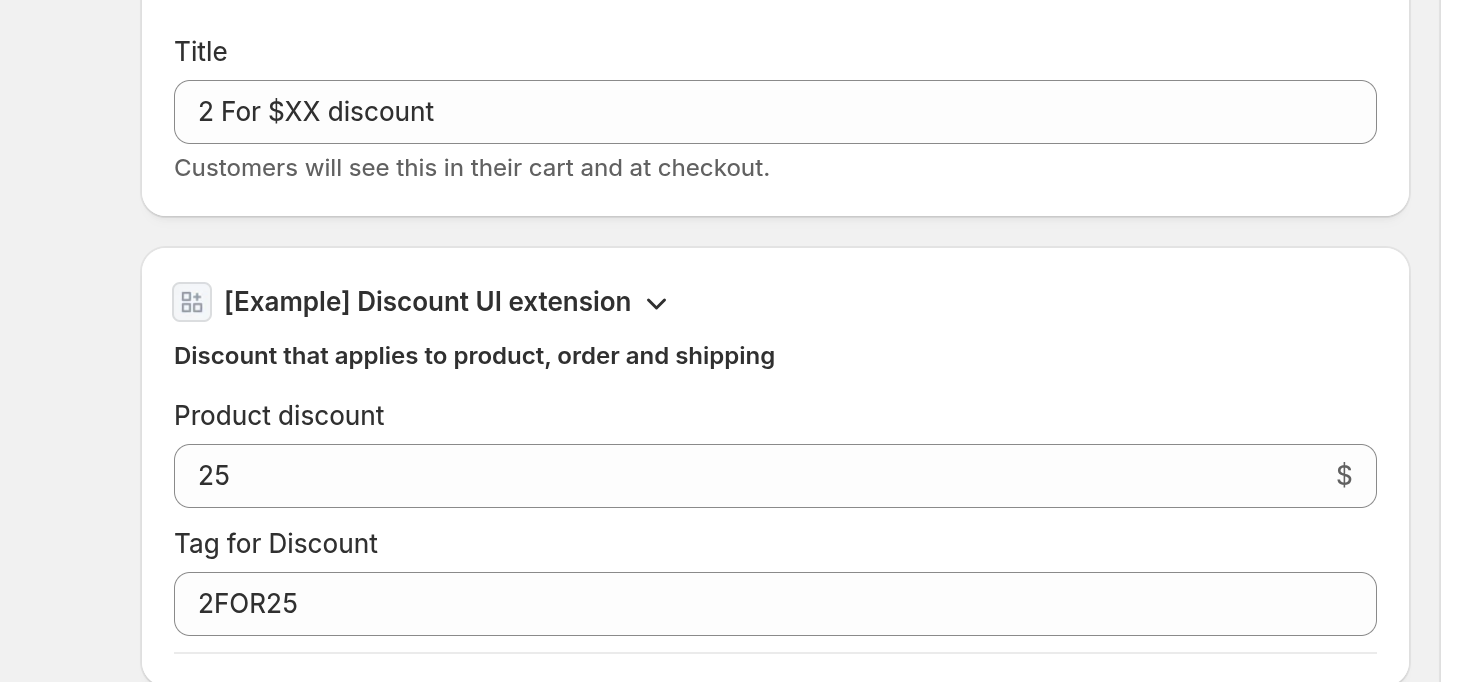Click the vertical border right of cards
1472x682 pixels.
click(1440, 340)
